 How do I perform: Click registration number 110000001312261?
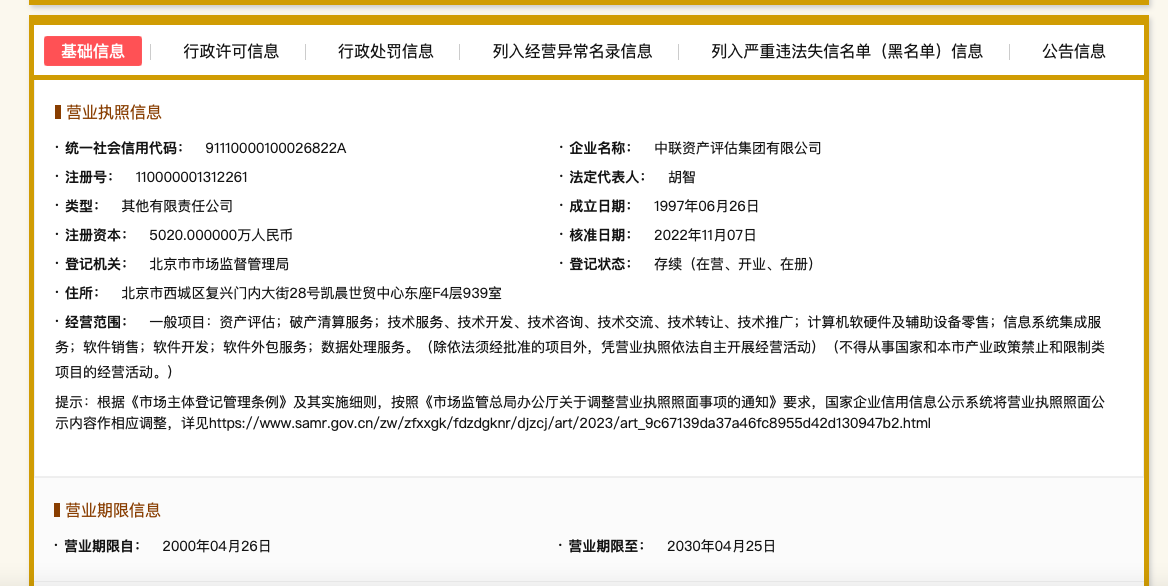tap(191, 177)
